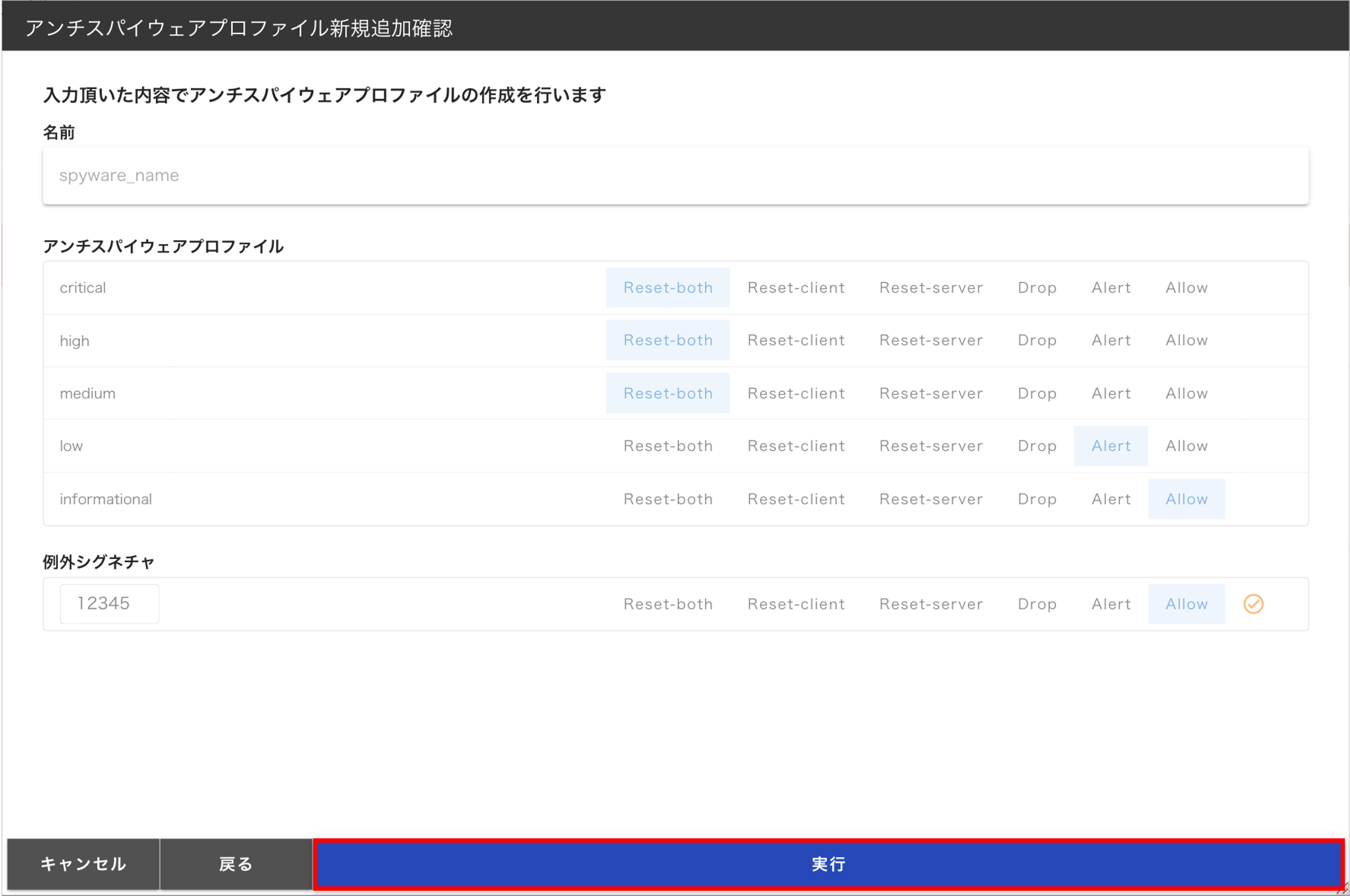
Task: Select Allow in exception signature row
Action: [1187, 604]
